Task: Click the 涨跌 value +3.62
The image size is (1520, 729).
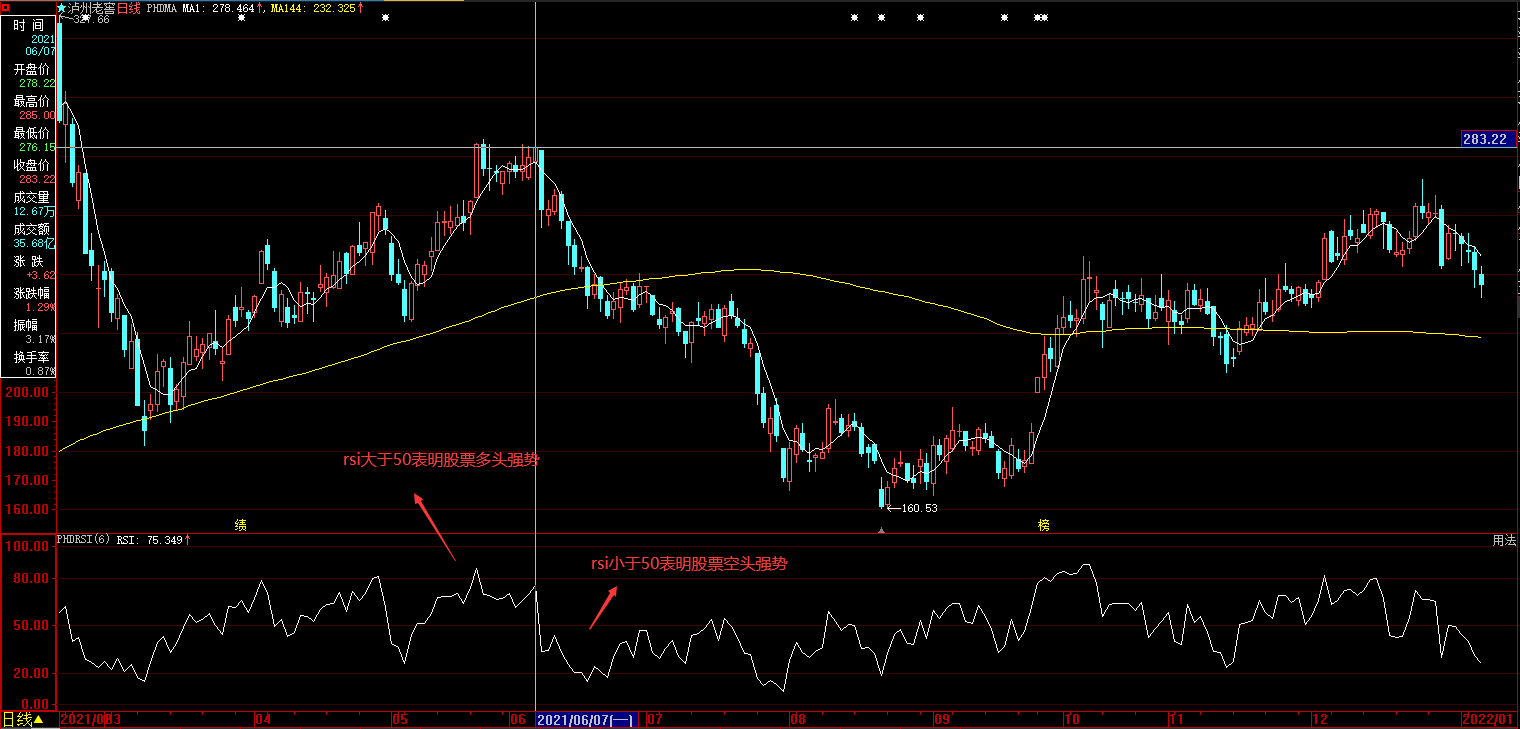Action: click(x=42, y=275)
